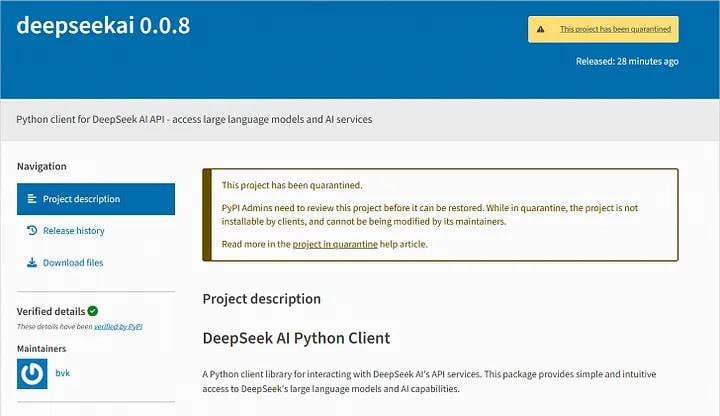Click the 'Verified details' heading

tap(51, 311)
